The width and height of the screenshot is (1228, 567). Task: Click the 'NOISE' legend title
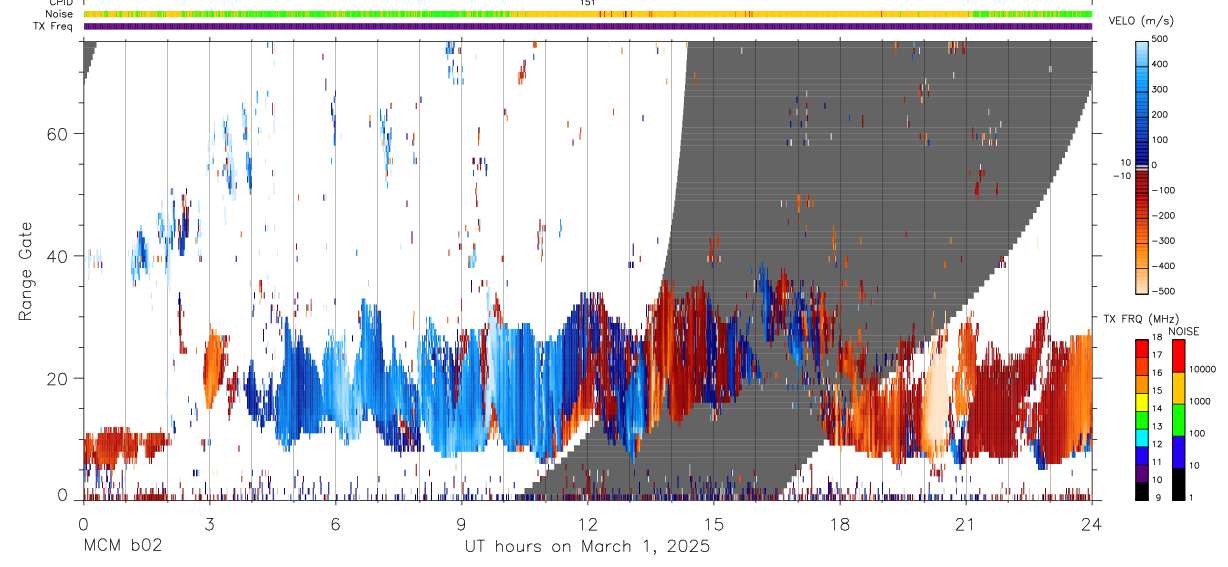(x=1185, y=331)
